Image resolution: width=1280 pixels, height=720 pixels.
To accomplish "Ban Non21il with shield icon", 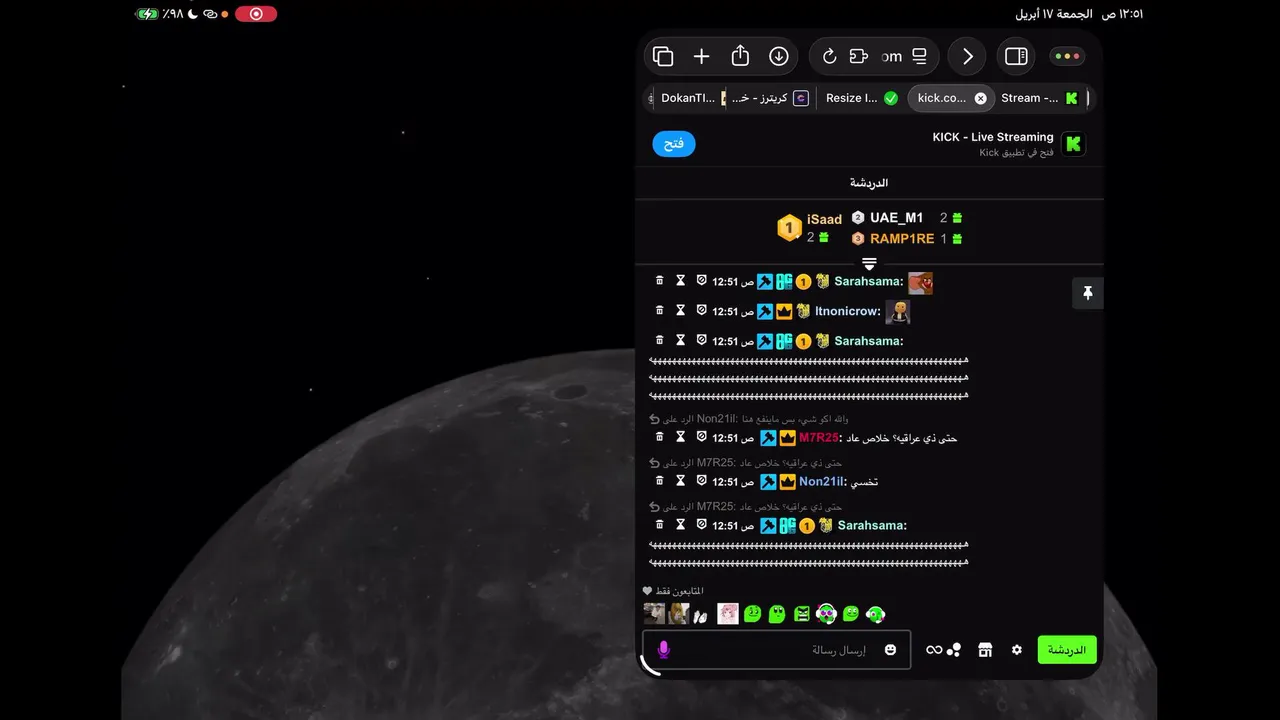I will 701,481.
